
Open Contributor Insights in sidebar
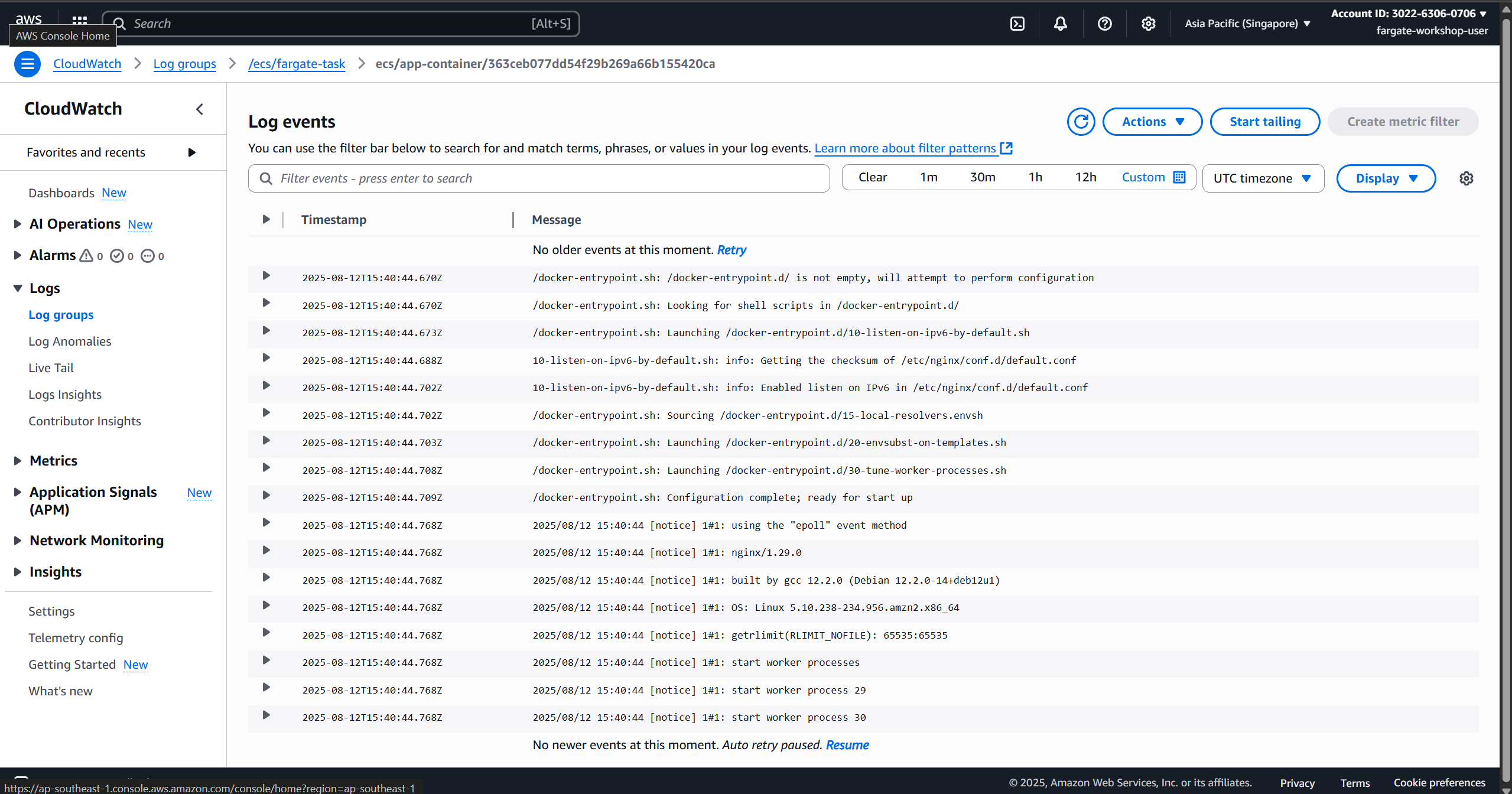(x=84, y=421)
